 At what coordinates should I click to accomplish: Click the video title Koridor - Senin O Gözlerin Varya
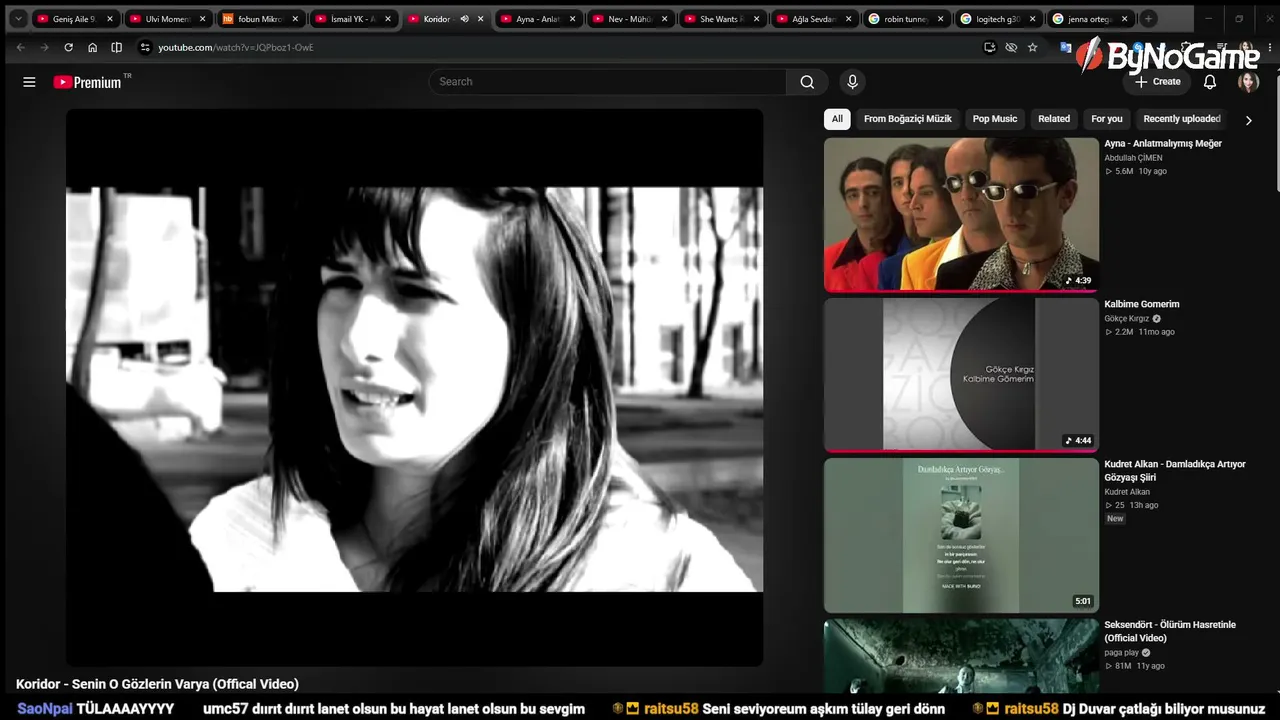pyautogui.click(x=157, y=684)
